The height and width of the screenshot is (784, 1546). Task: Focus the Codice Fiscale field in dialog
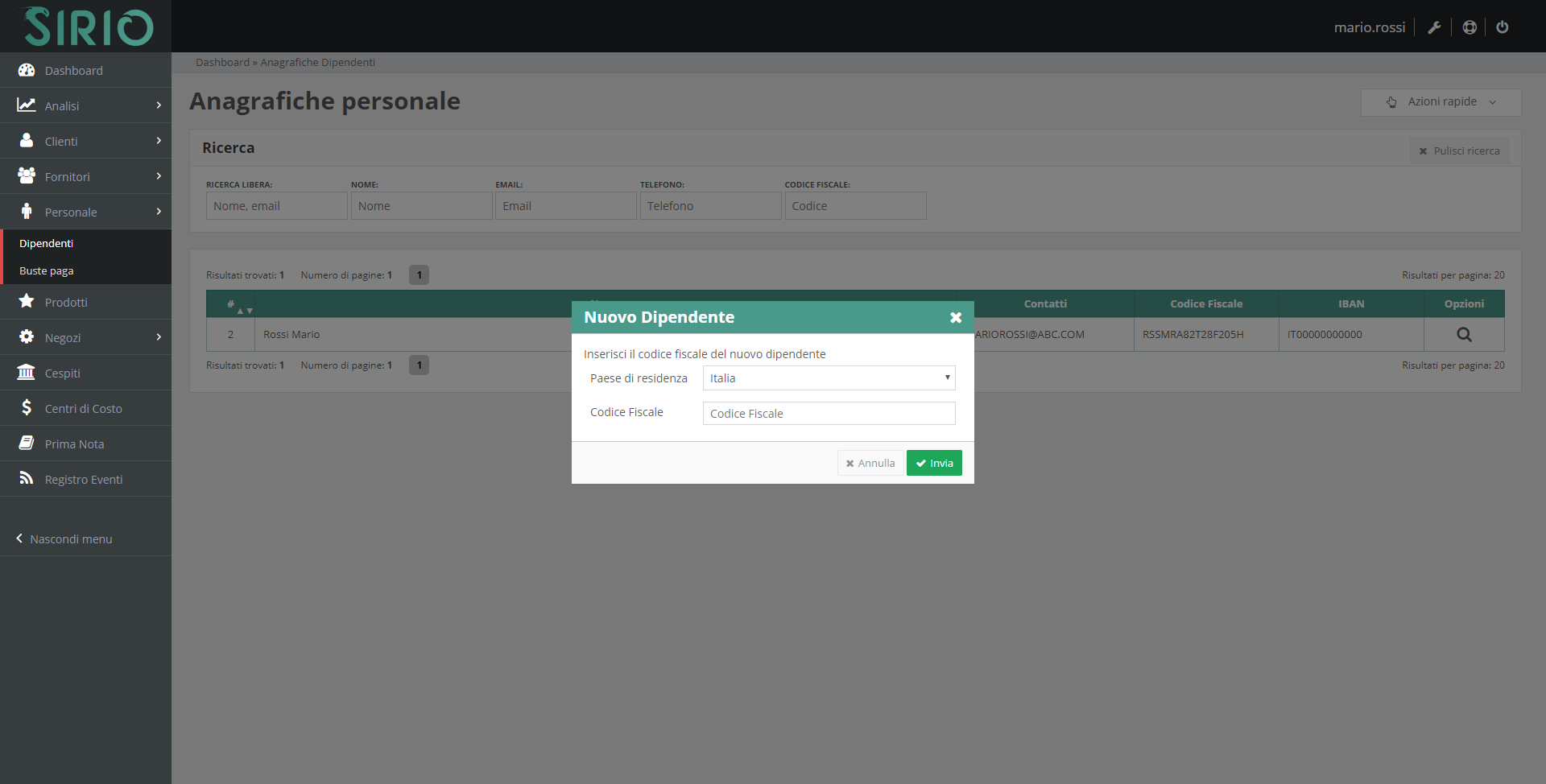coord(829,414)
